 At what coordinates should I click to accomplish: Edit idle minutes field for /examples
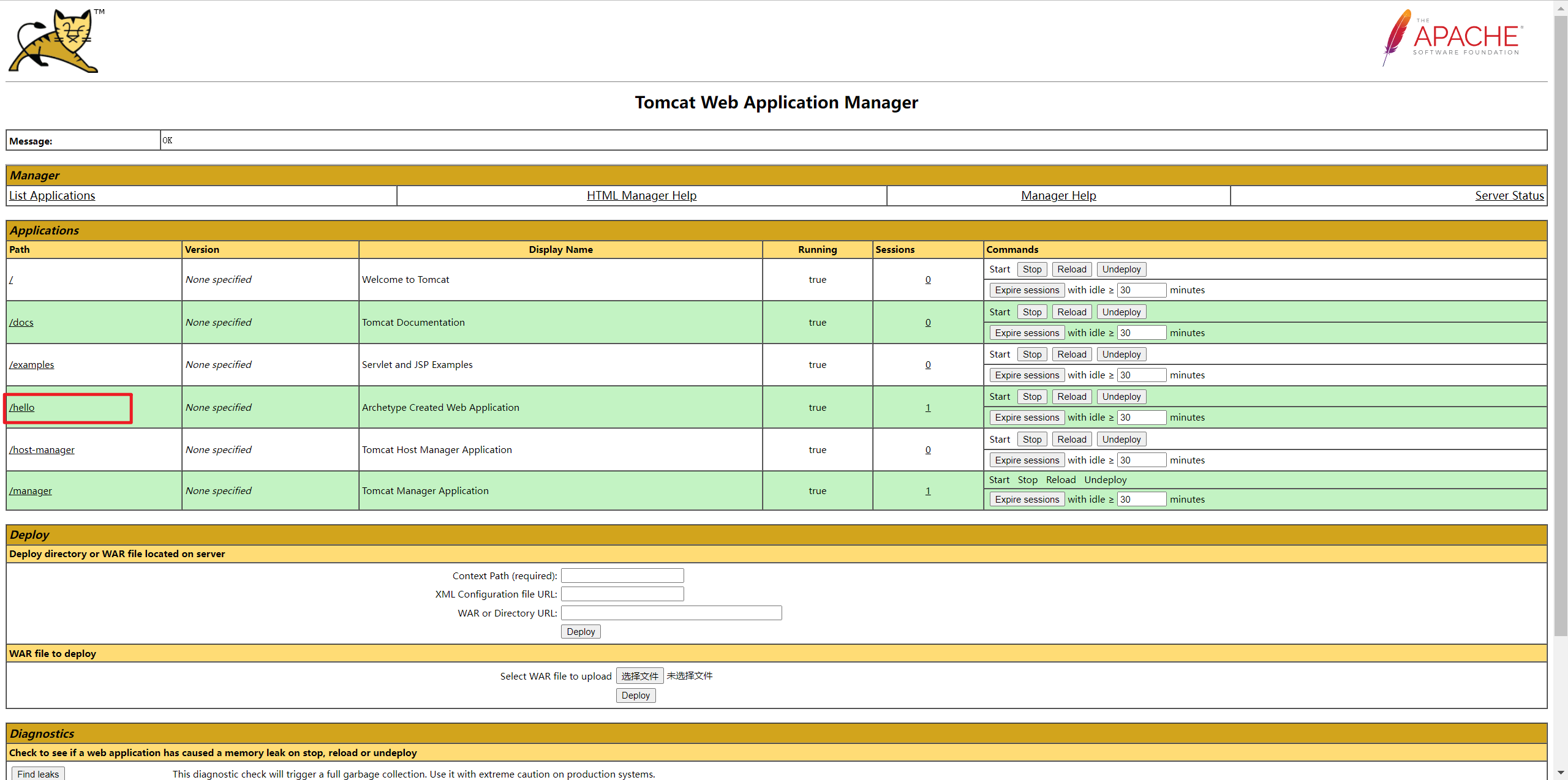pyautogui.click(x=1142, y=375)
